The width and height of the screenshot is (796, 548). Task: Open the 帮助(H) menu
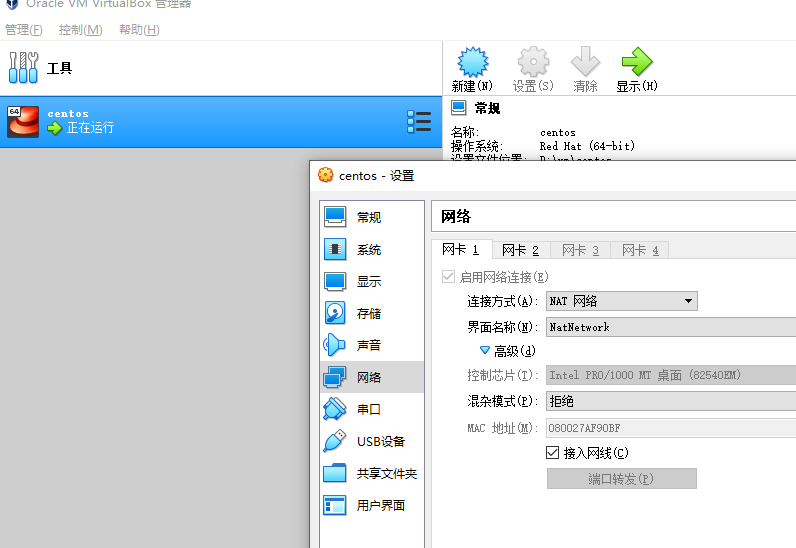[x=139, y=30]
